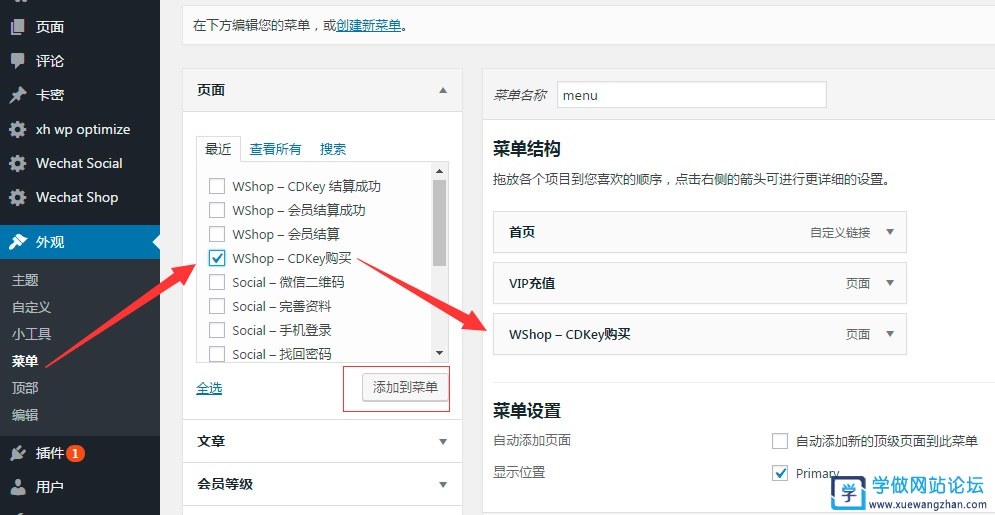Image resolution: width=995 pixels, height=515 pixels.
Task: Open Wechat Social menu
Action: (79, 164)
